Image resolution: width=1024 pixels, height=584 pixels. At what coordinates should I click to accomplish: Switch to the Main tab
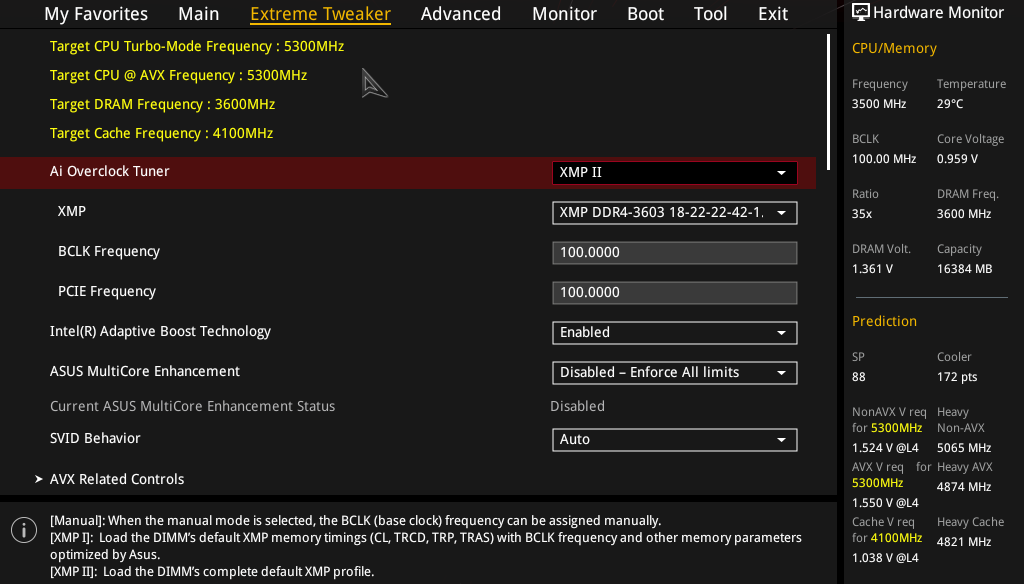199,14
